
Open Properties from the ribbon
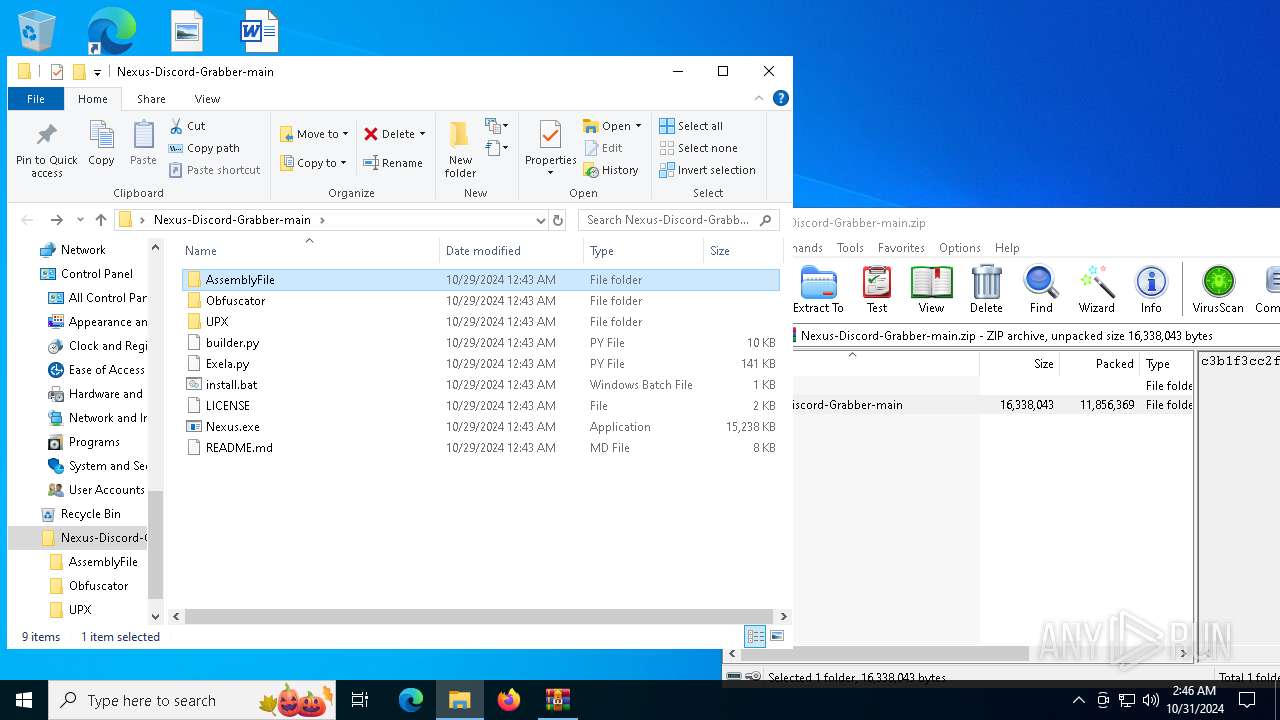pyautogui.click(x=551, y=149)
